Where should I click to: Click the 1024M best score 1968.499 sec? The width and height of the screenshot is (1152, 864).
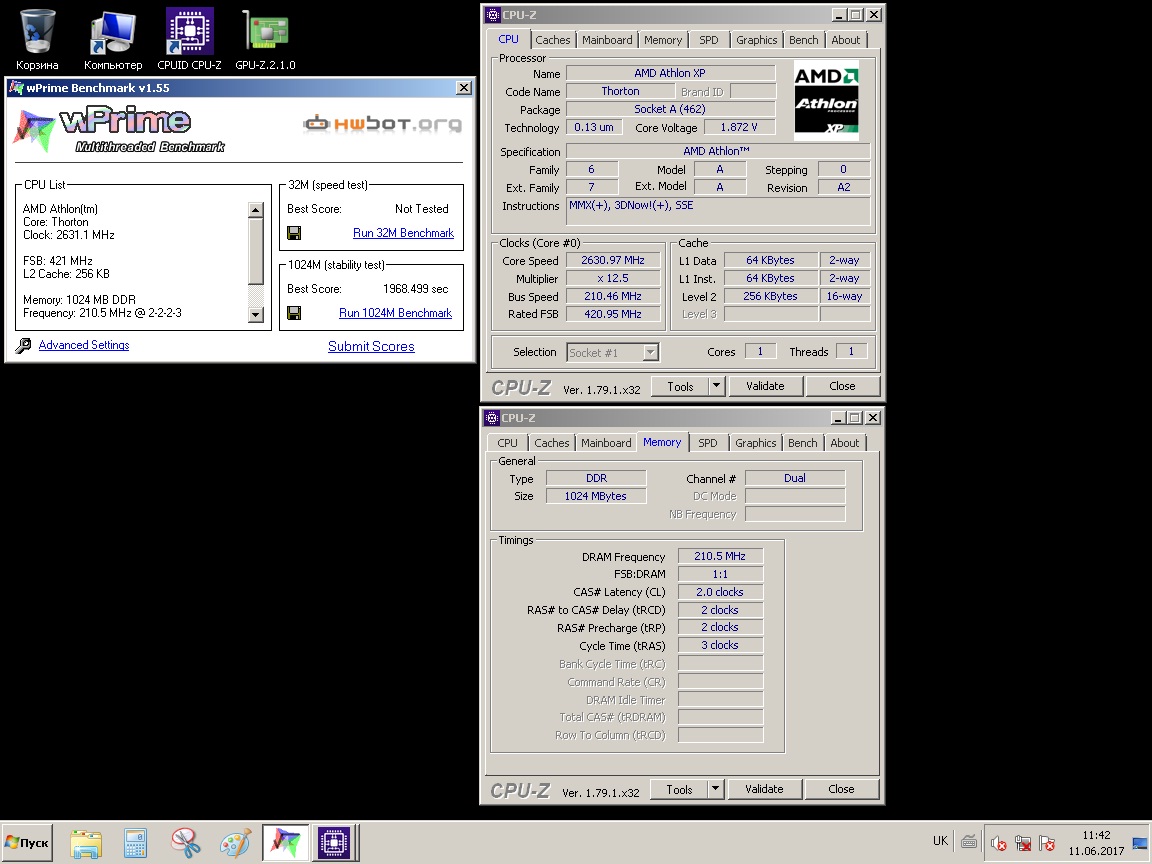tap(416, 289)
